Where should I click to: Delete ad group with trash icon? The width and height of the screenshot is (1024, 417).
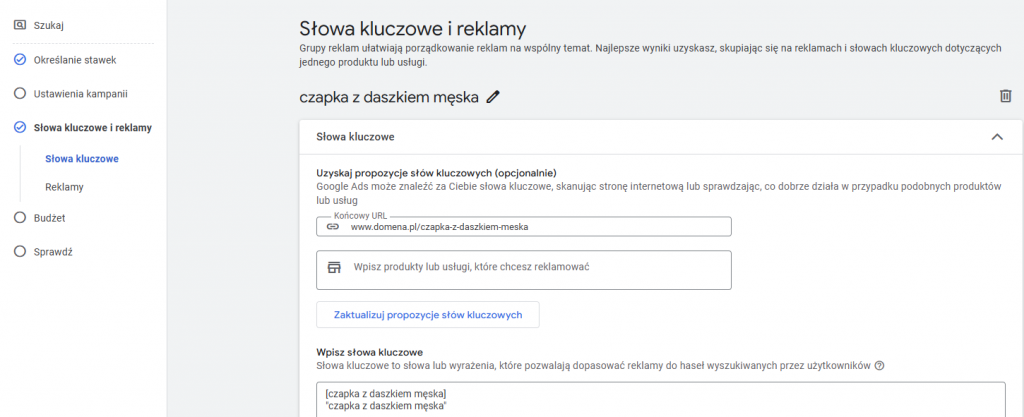coord(1005,96)
